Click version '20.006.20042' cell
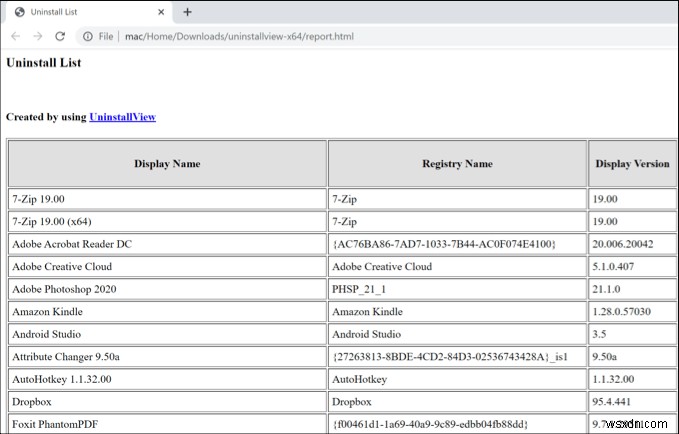The height and width of the screenshot is (434, 679). pos(632,244)
